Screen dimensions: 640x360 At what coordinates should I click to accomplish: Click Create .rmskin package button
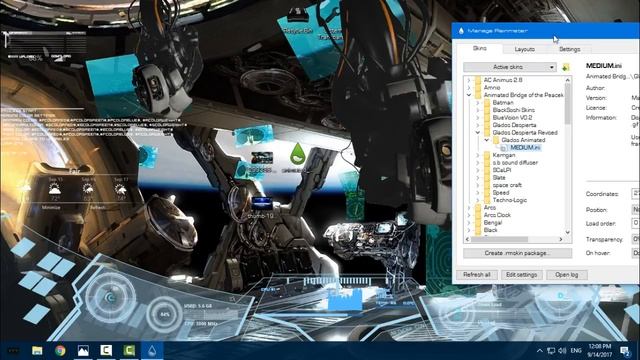517,253
